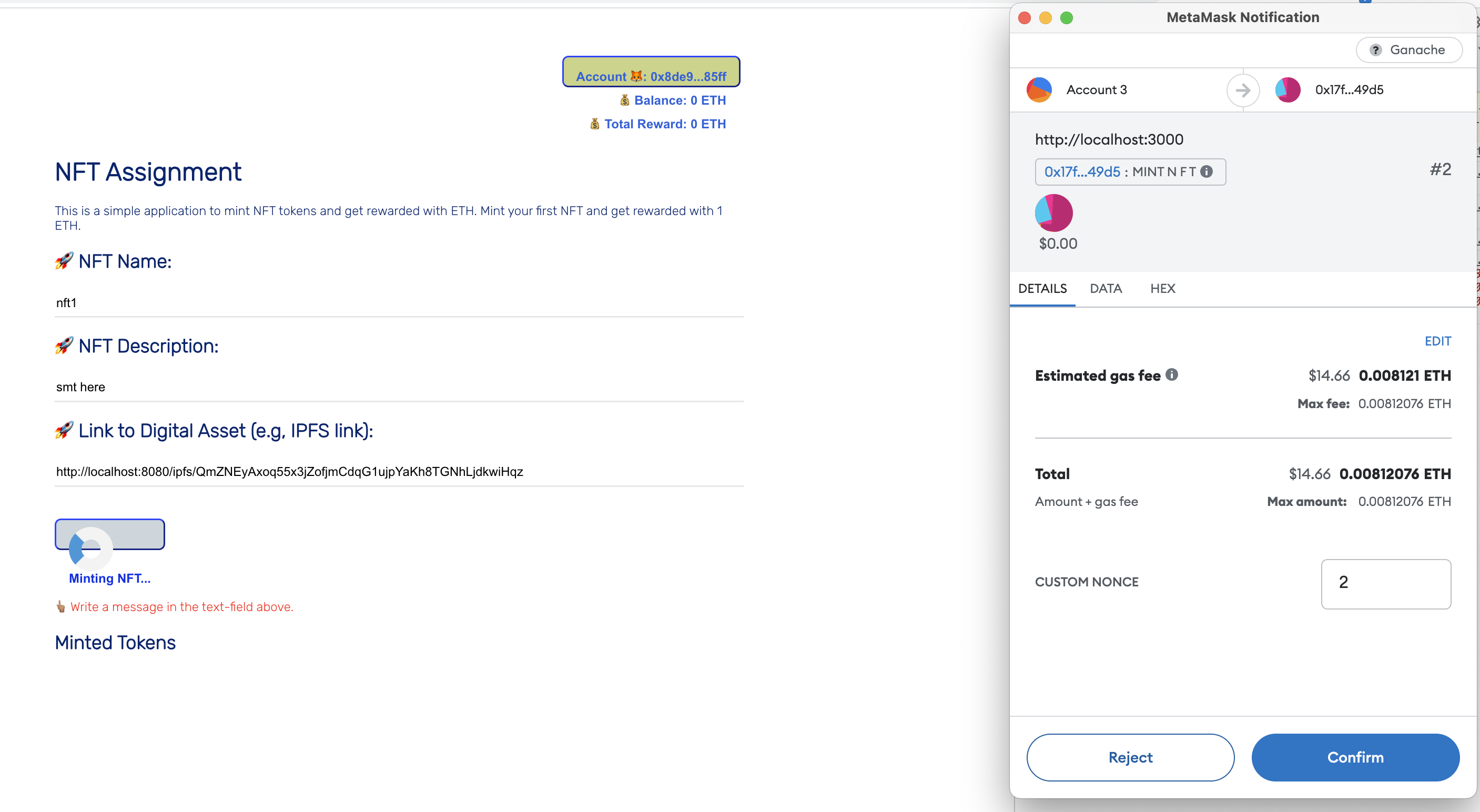The image size is (1480, 812).
Task: Click the info icon beside Estimated gas fee
Action: pyautogui.click(x=1172, y=374)
